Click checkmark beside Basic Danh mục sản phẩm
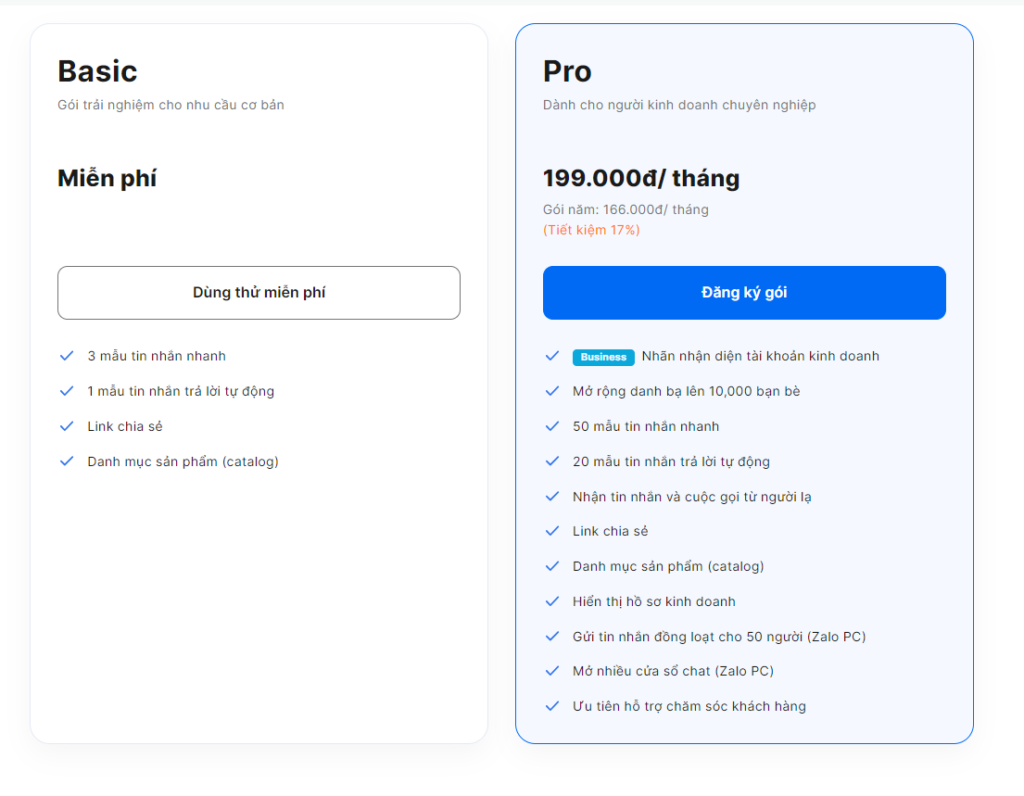 point(67,461)
